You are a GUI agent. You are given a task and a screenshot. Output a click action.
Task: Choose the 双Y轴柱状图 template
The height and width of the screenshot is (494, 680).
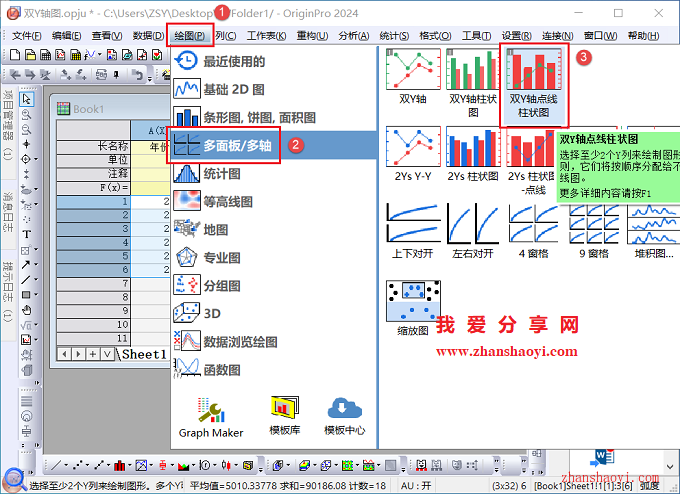click(x=473, y=82)
